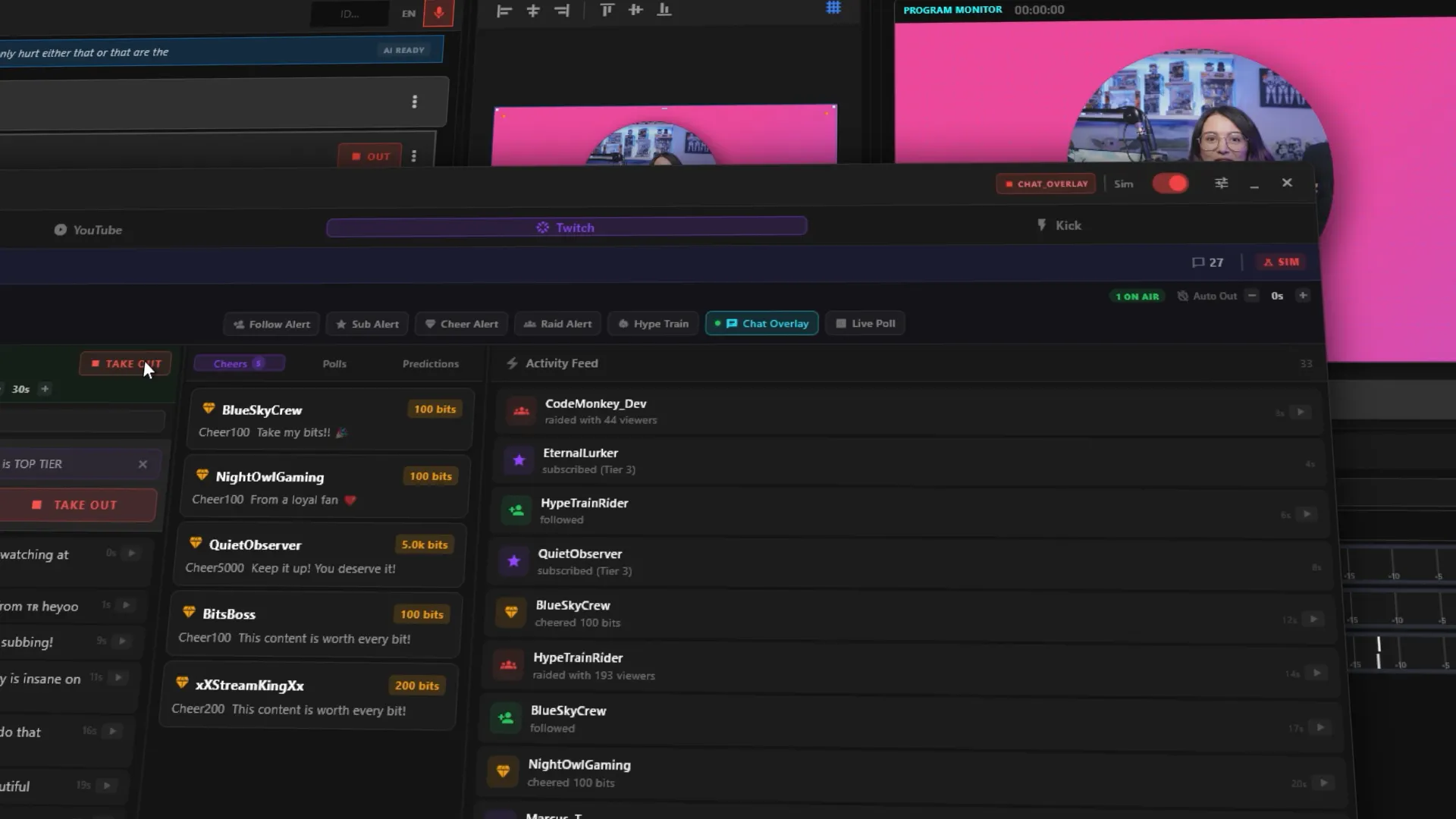Image resolution: width=1456 pixels, height=819 pixels.
Task: Click the red microphone button
Action: pos(438,13)
